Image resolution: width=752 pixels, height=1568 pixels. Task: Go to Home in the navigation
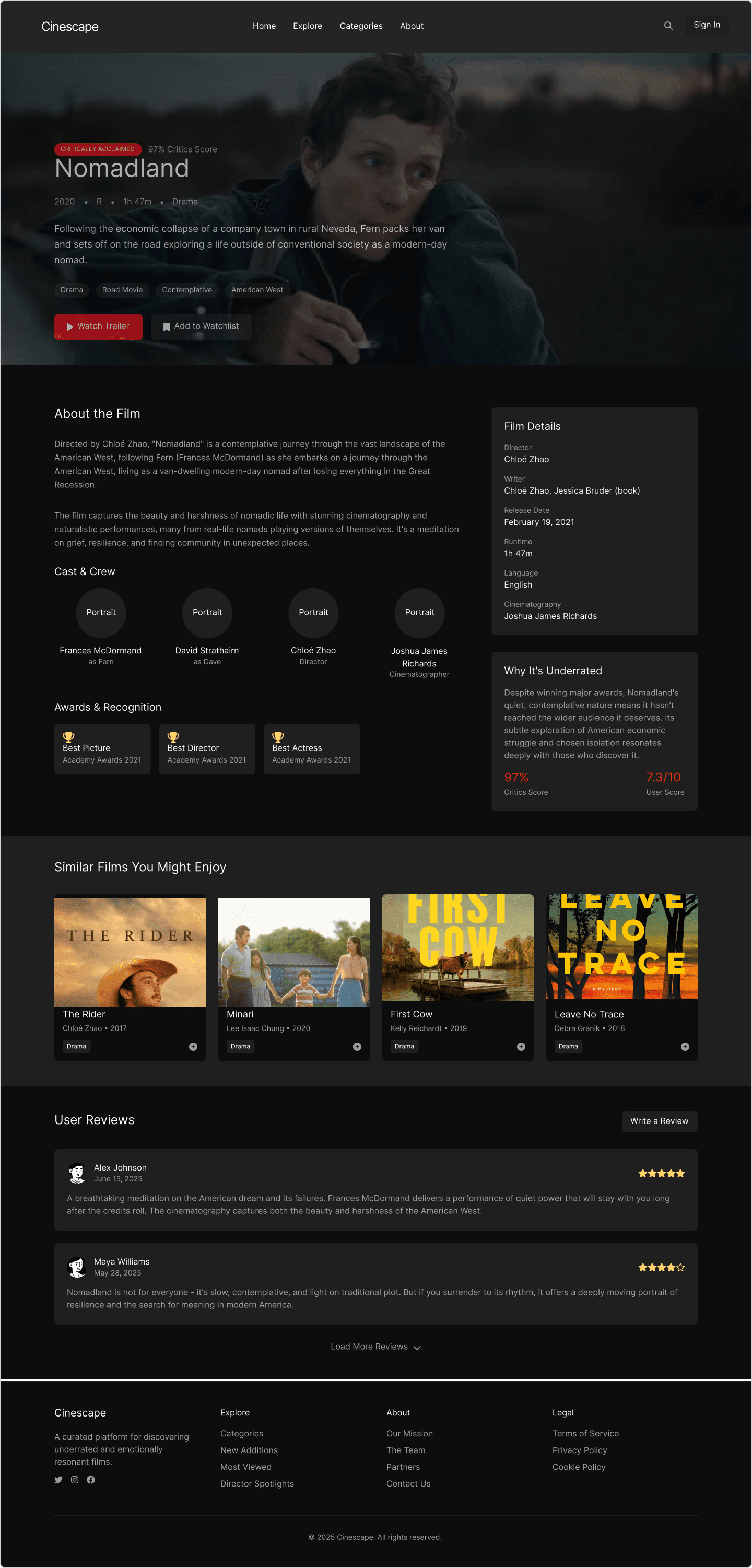(x=264, y=26)
